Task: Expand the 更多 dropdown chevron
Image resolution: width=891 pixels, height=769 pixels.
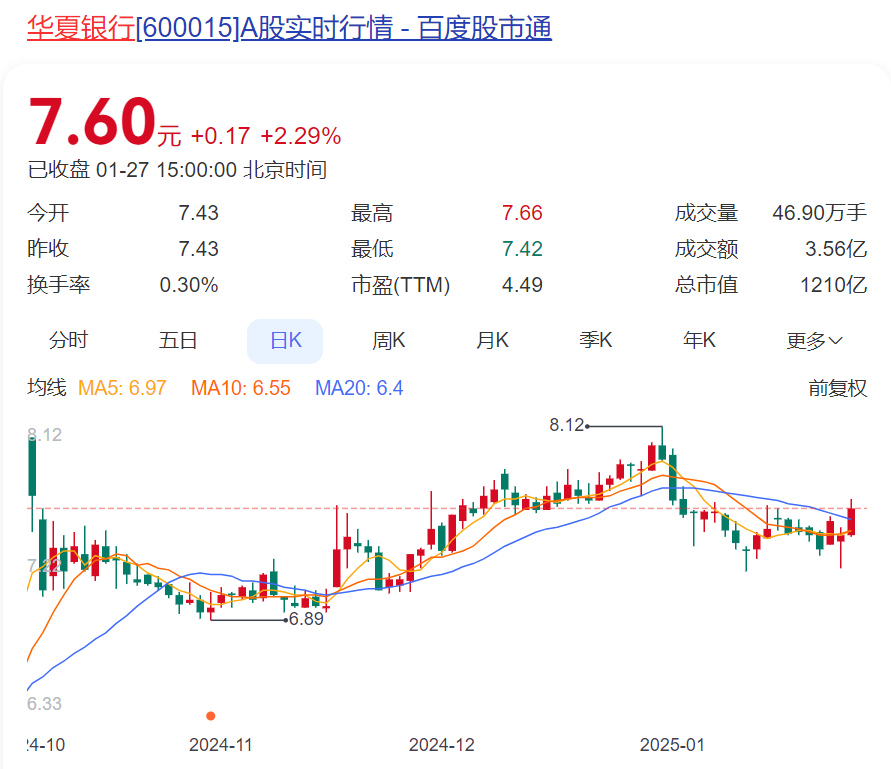Action: click(835, 341)
